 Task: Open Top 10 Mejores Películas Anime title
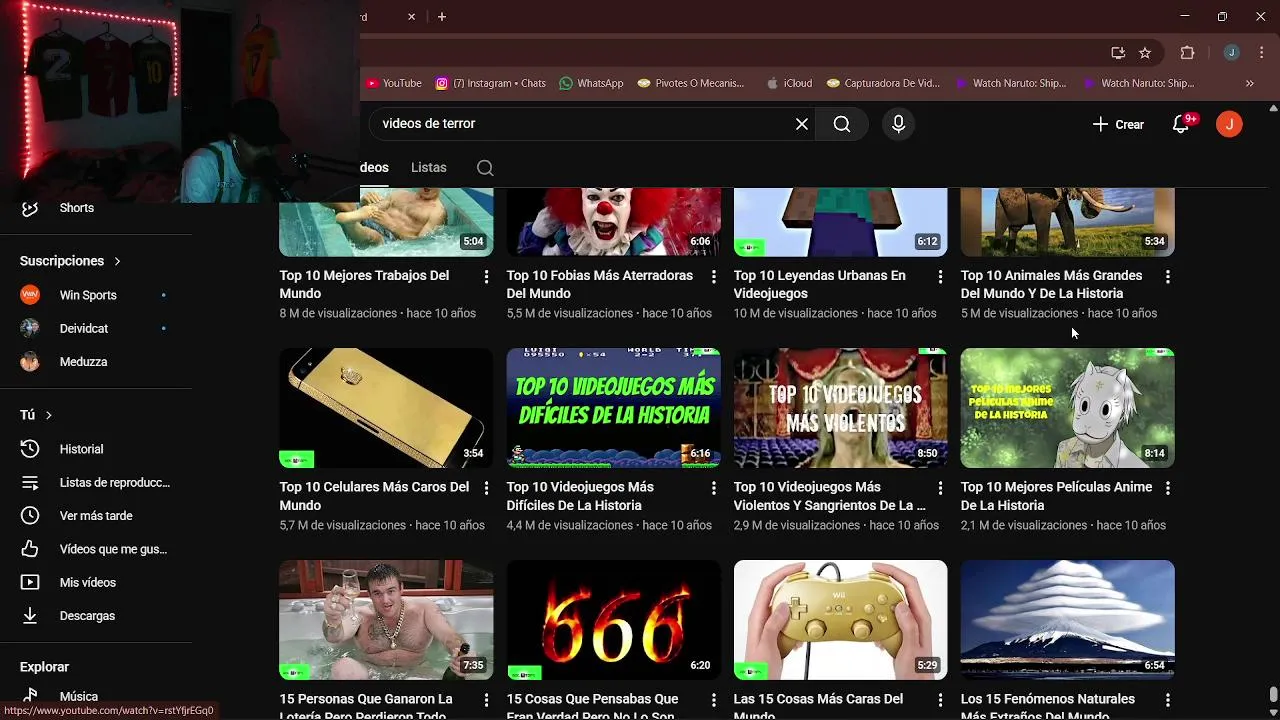(x=1056, y=496)
